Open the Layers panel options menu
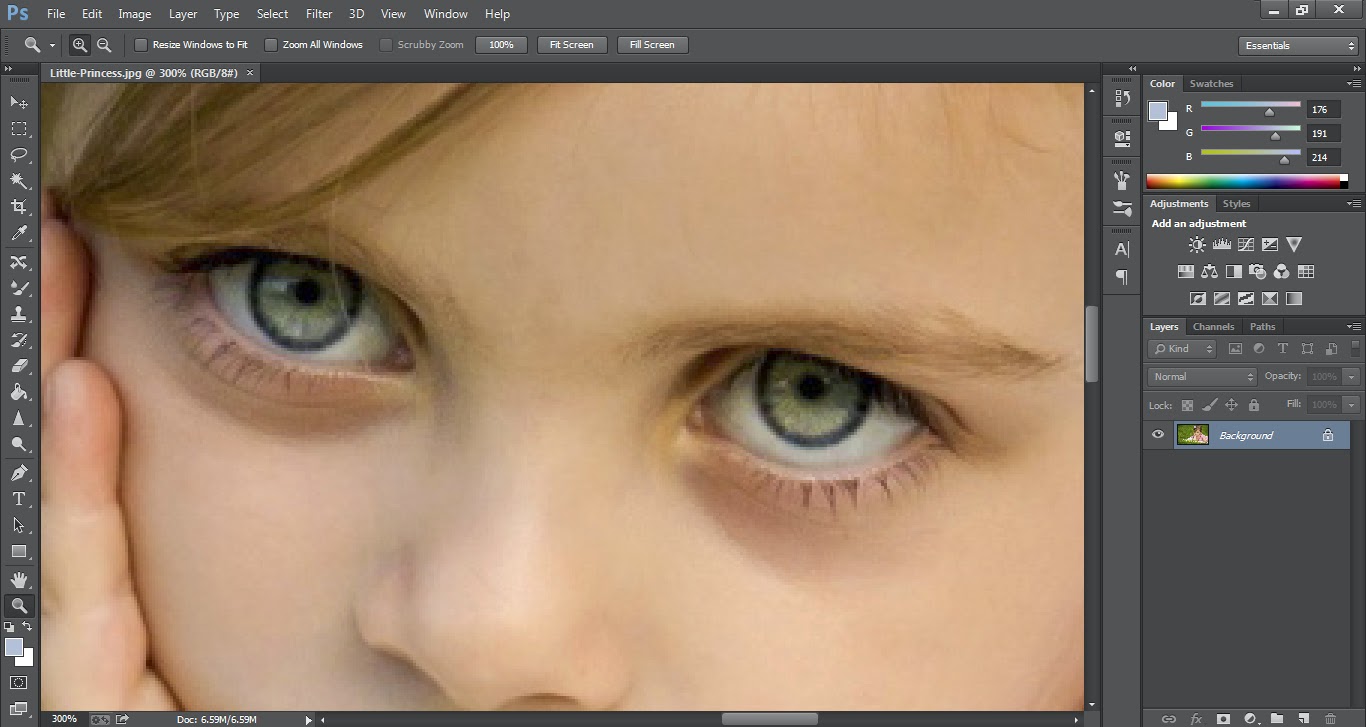 [x=1353, y=327]
